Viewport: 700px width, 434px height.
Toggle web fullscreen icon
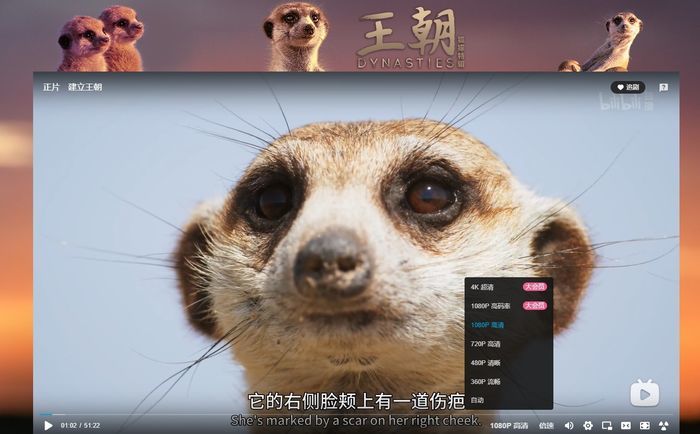645,426
